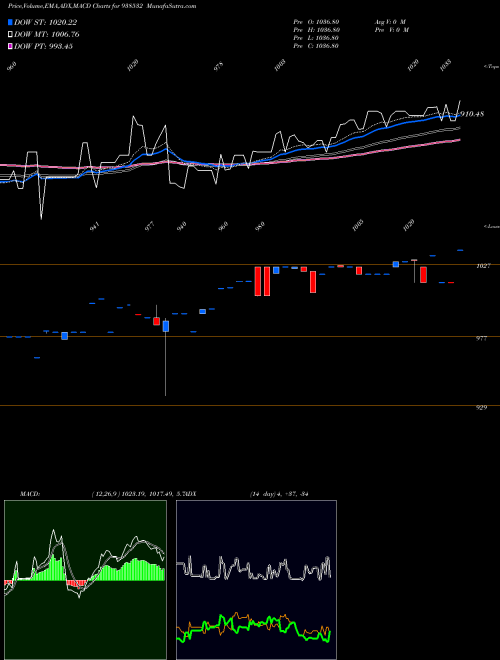
Task: Click the 'Avg V: 0 M' volume text
Action: [x=390, y=21]
